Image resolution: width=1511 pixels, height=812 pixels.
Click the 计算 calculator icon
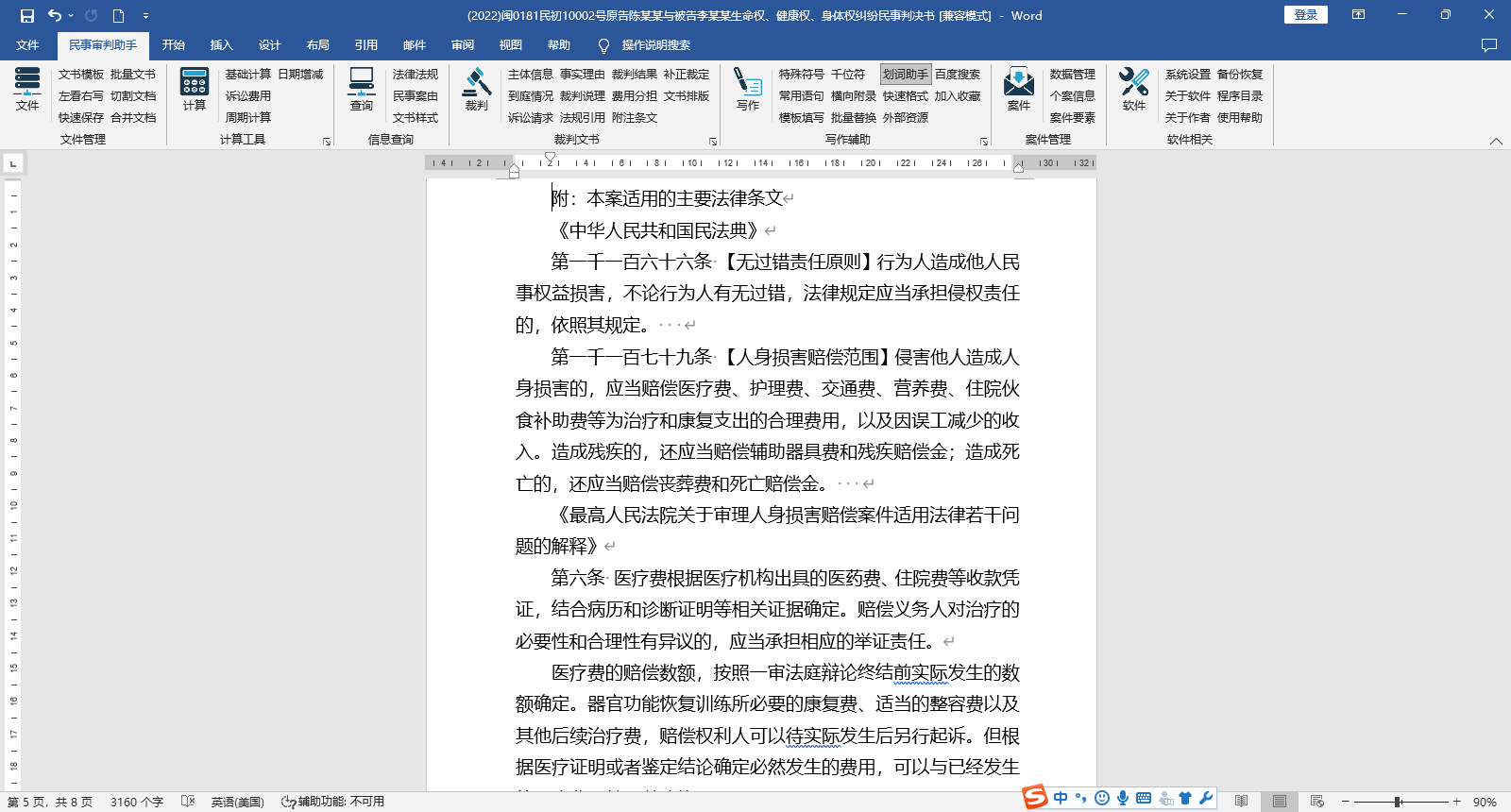[195, 90]
